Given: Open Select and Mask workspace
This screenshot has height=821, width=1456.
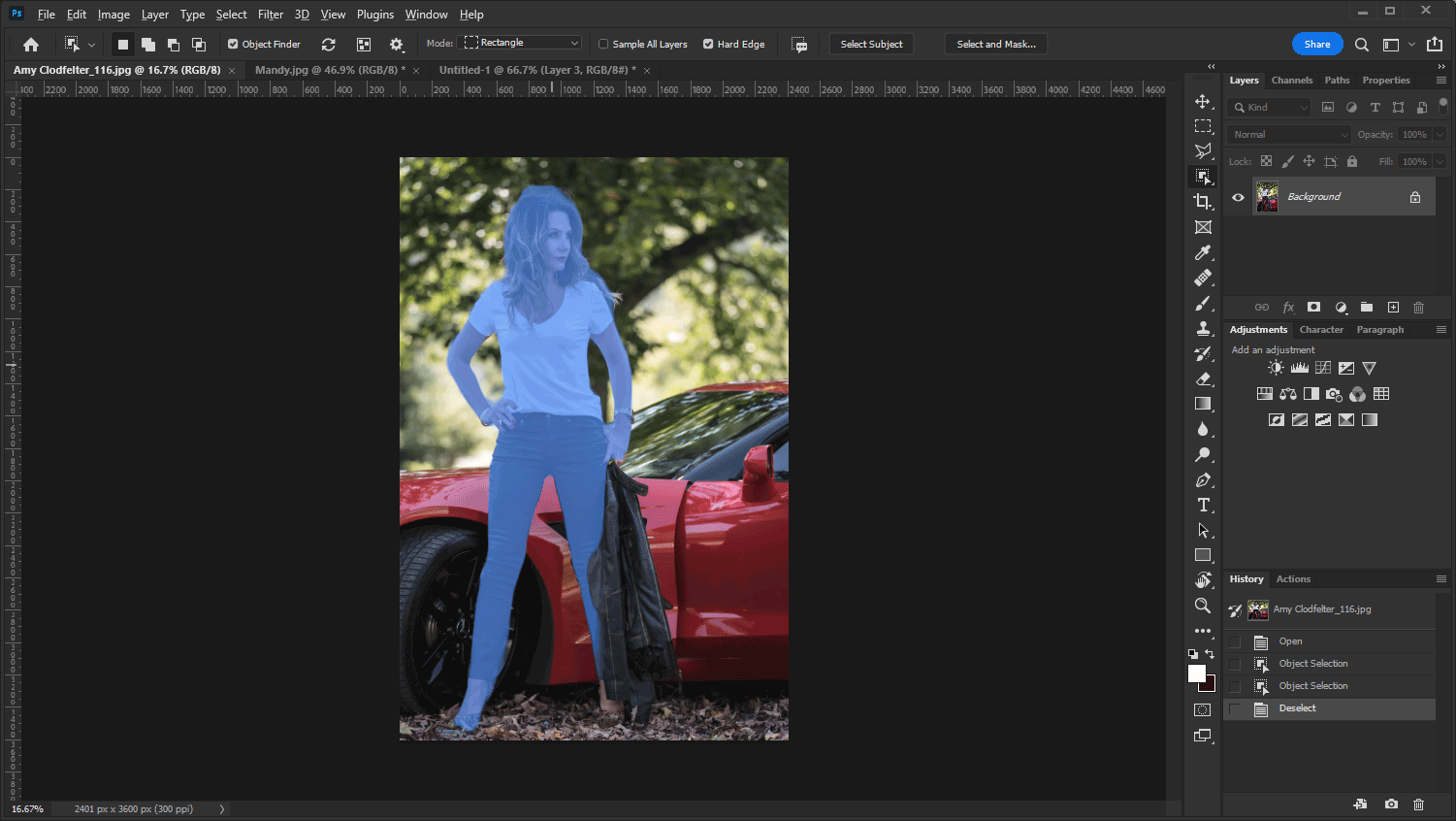Looking at the screenshot, I should pyautogui.click(x=995, y=44).
